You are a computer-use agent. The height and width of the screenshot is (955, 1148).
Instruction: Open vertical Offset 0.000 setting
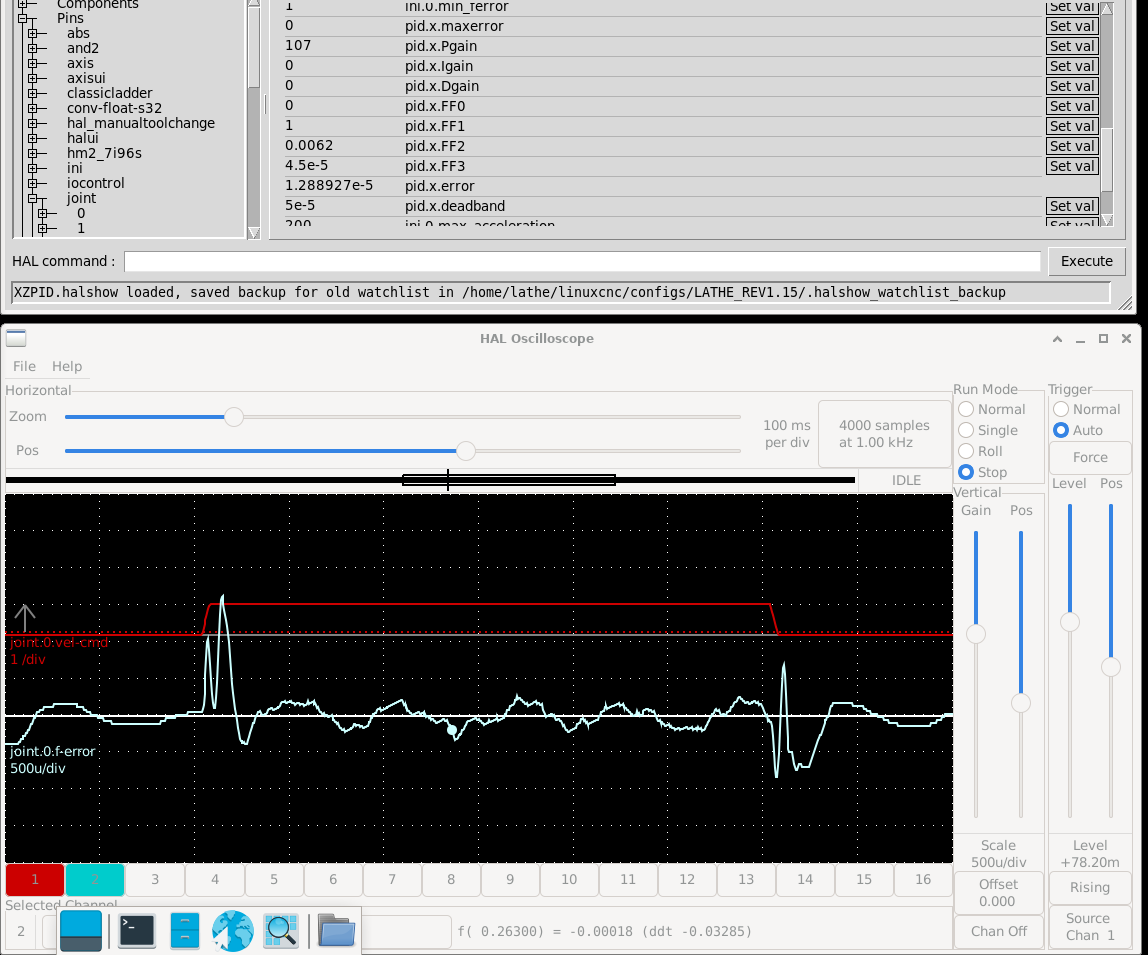(x=998, y=893)
